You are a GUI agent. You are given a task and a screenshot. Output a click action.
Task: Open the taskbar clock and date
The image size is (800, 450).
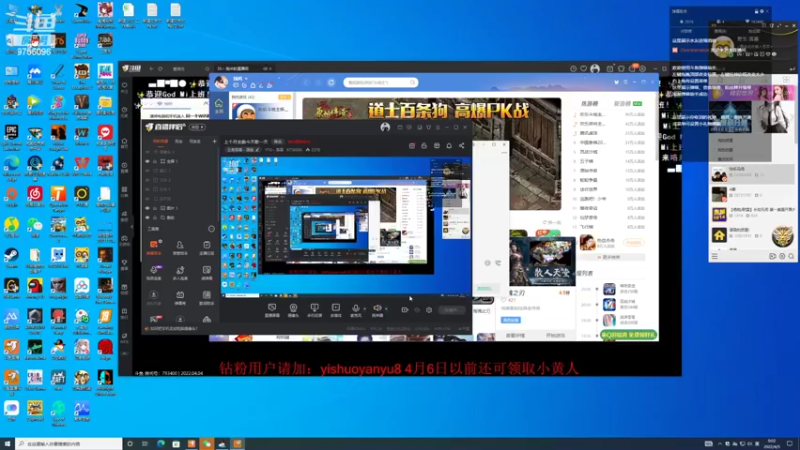coord(772,444)
